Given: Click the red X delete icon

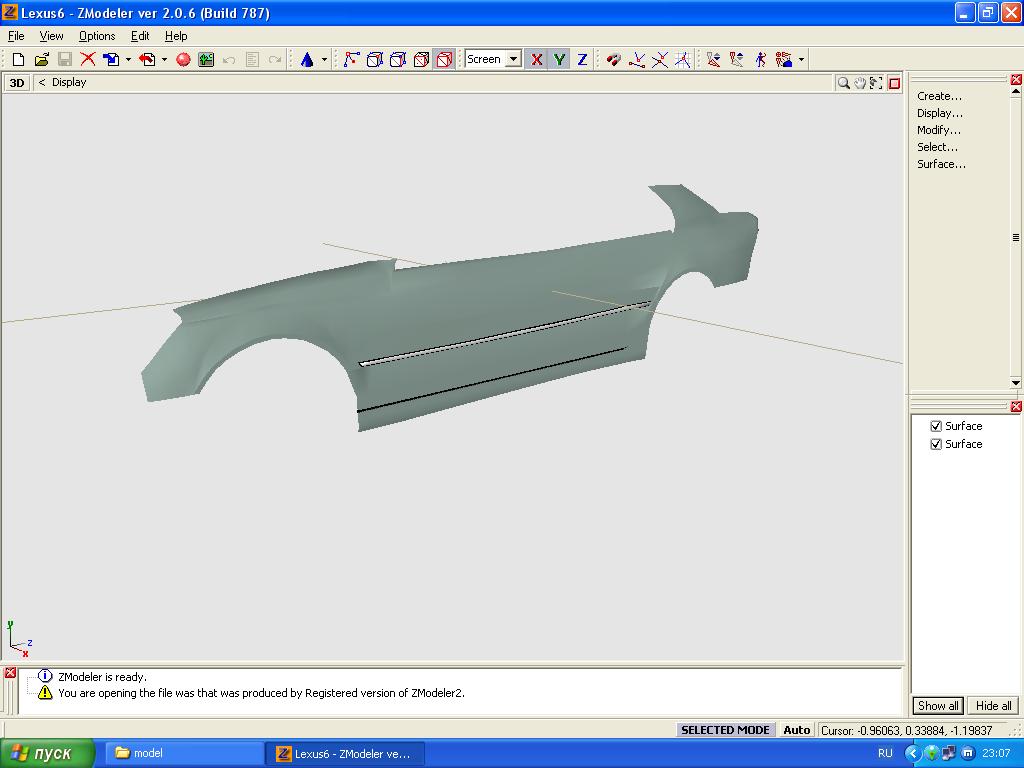Looking at the screenshot, I should [x=88, y=60].
